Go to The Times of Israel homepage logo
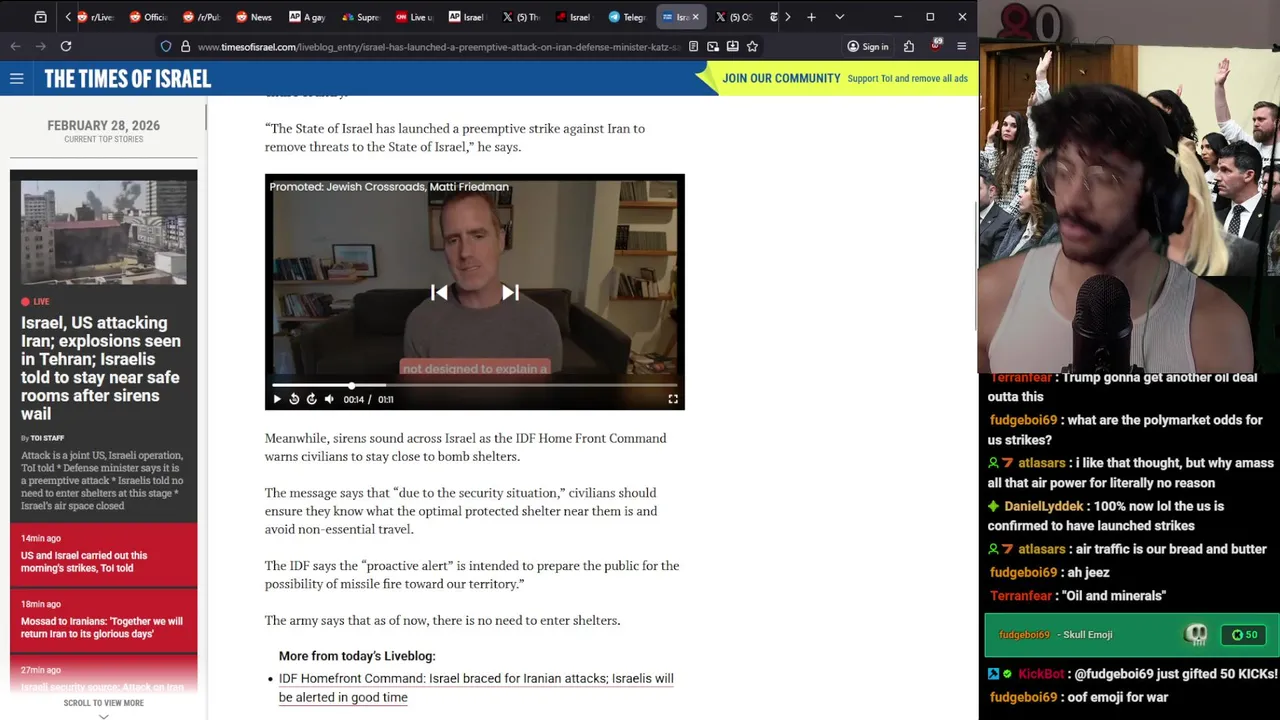The width and height of the screenshot is (1280, 720). (x=127, y=79)
